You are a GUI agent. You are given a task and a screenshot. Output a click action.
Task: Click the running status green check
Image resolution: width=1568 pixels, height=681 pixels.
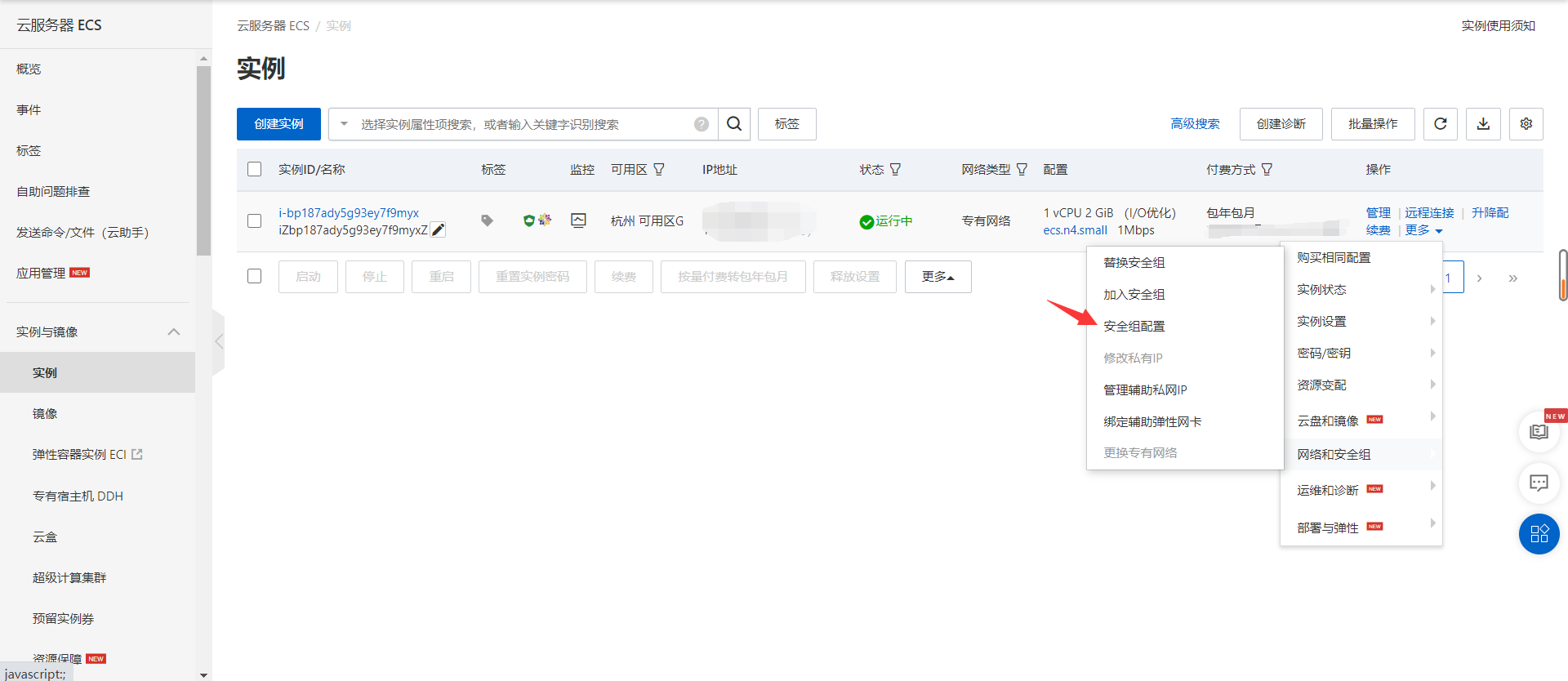click(x=866, y=222)
